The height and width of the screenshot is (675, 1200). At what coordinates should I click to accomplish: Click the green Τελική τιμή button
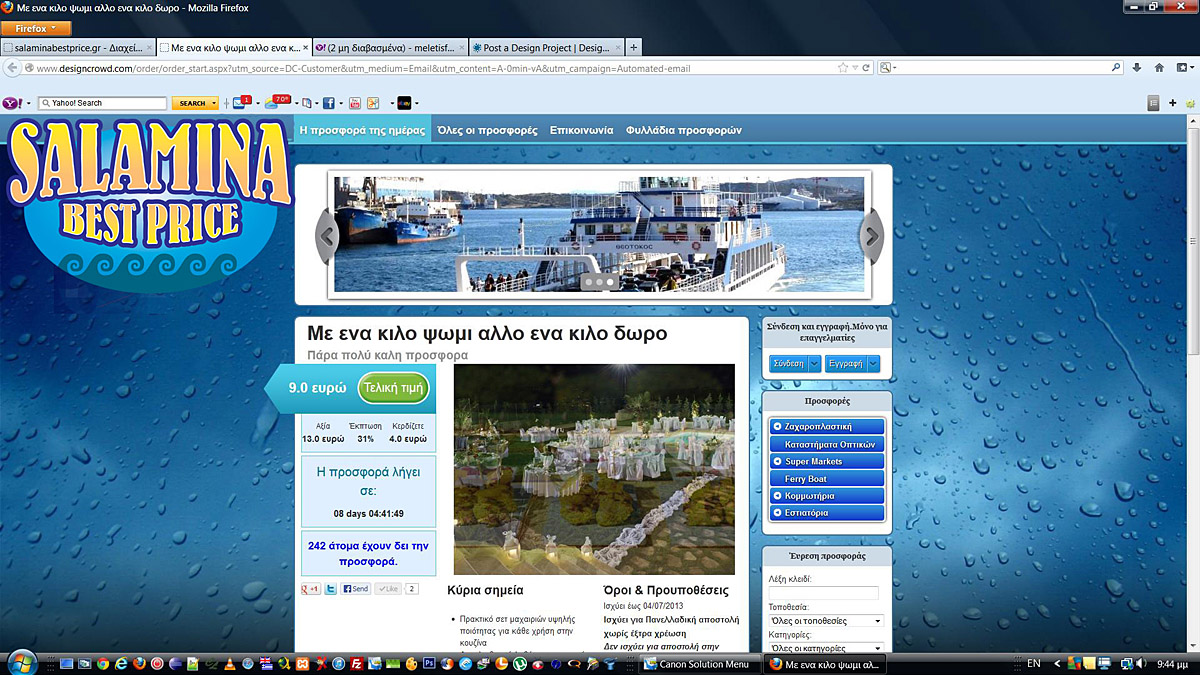[x=393, y=388]
